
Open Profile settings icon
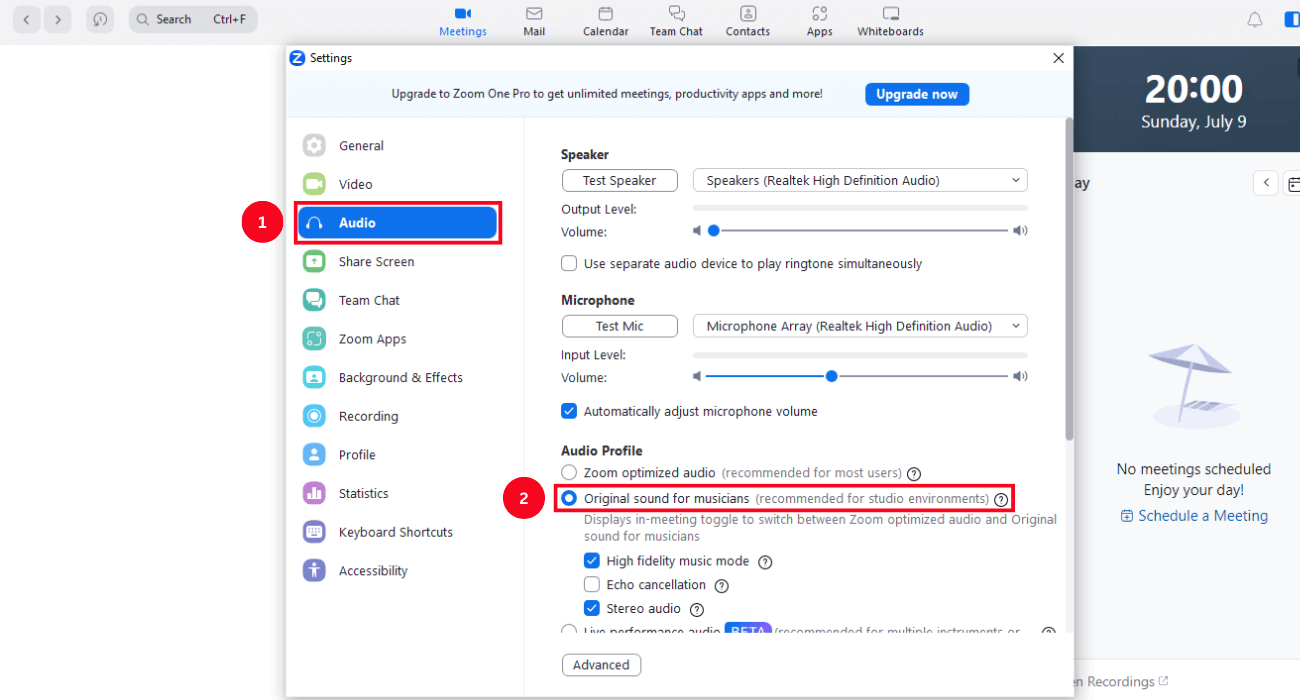tap(314, 455)
